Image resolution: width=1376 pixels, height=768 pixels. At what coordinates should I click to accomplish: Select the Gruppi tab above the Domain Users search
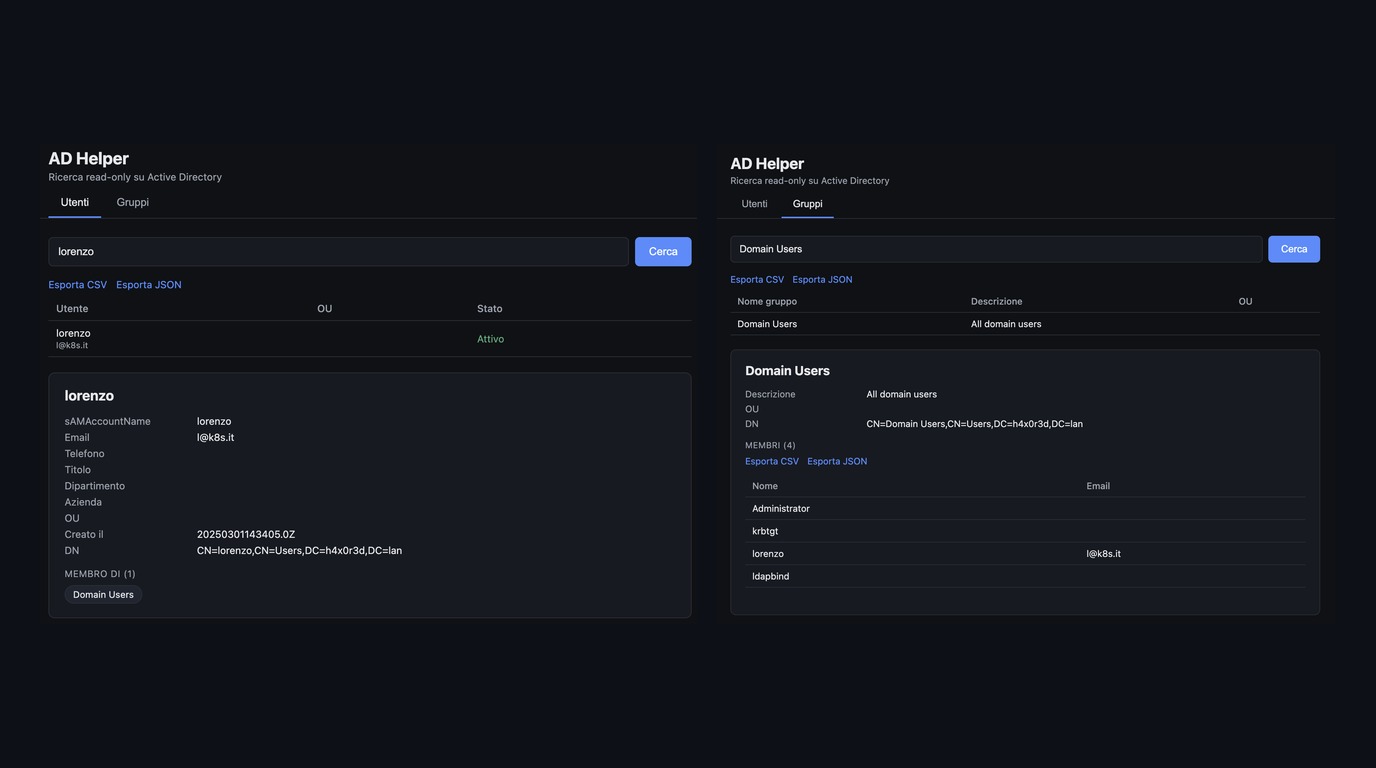[x=808, y=204]
